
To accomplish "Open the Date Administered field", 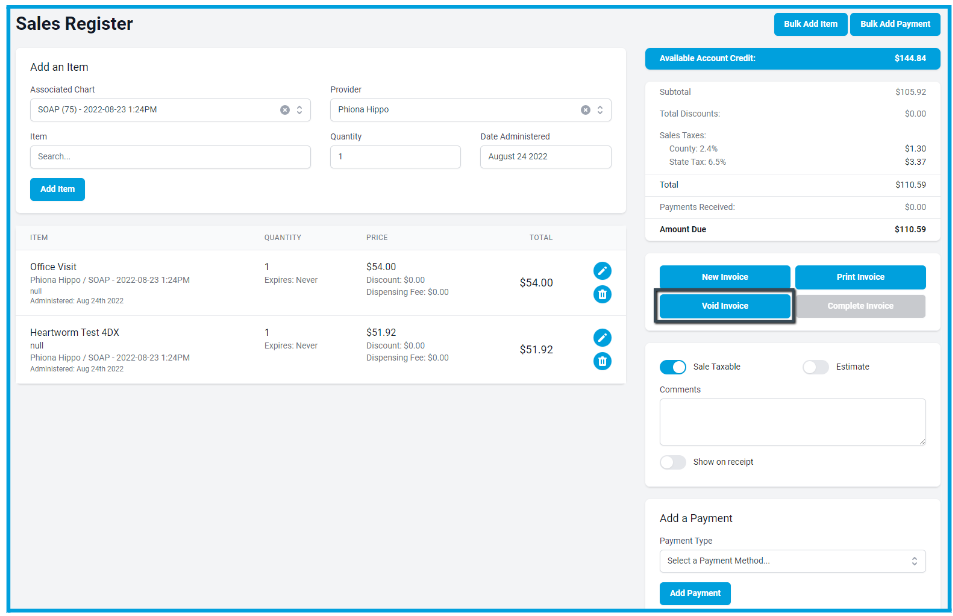I will point(546,157).
